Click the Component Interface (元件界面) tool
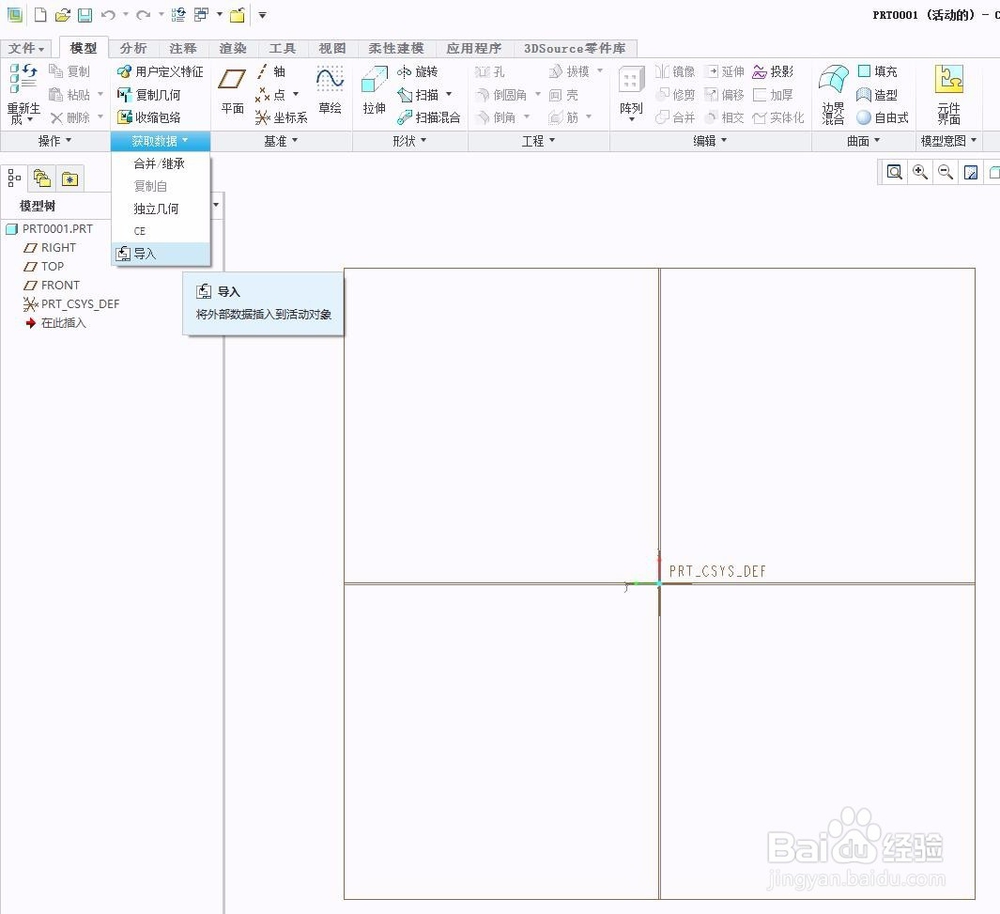The height and width of the screenshot is (914, 1000). 949,94
